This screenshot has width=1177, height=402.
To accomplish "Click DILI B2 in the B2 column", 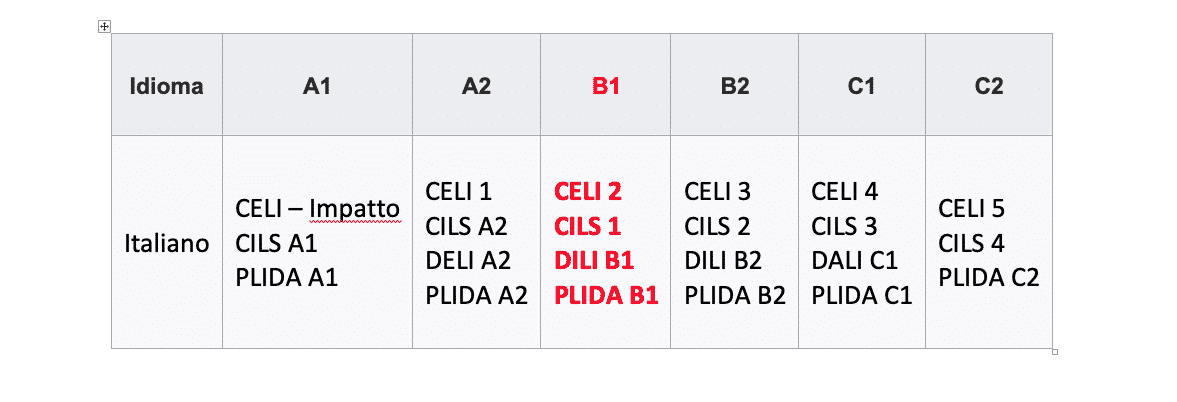I will [x=723, y=260].
